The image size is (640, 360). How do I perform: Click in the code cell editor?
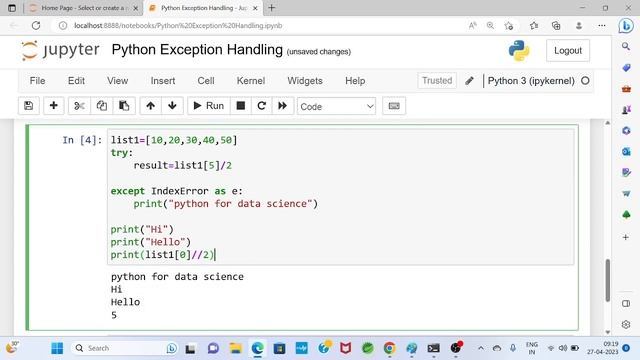tap(341, 197)
